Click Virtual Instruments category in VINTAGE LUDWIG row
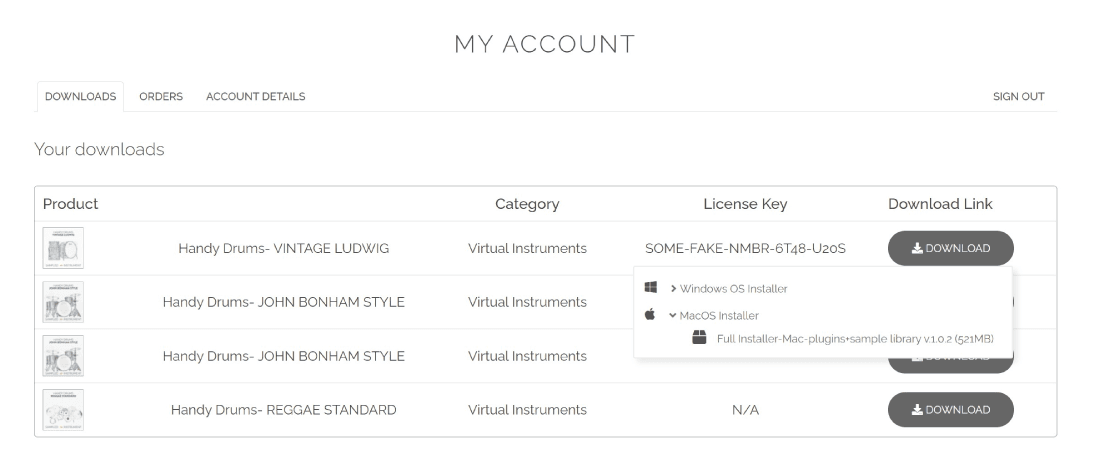The height and width of the screenshot is (454, 1095). (527, 249)
